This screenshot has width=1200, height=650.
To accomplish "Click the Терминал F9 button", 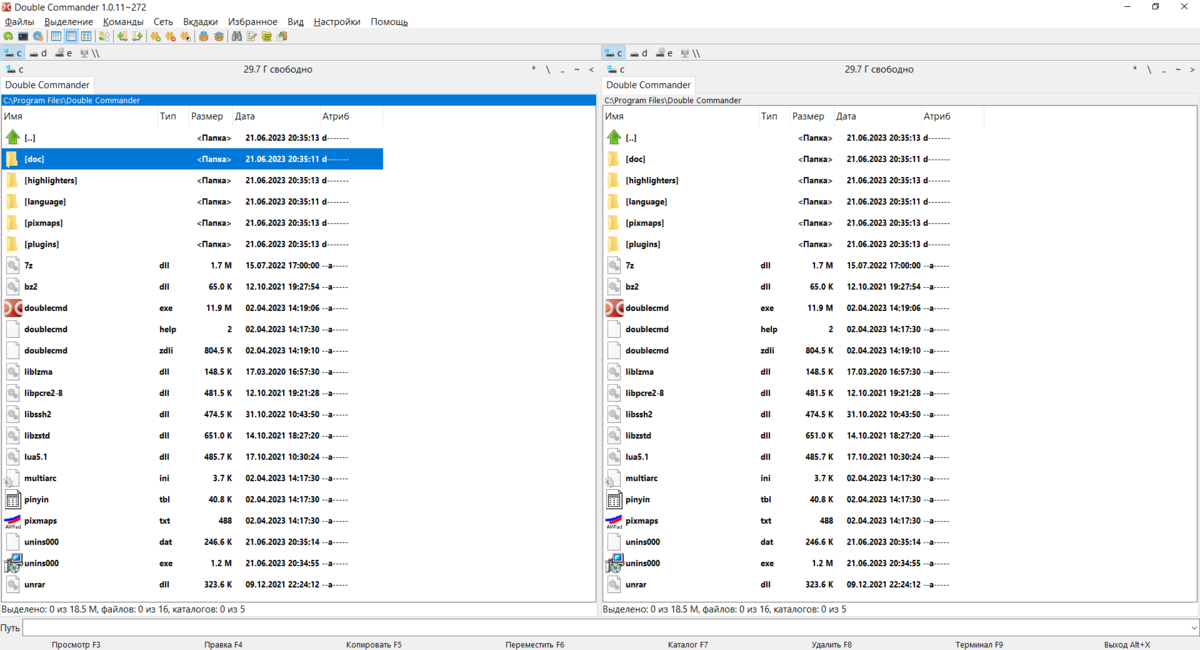I will pos(979,644).
